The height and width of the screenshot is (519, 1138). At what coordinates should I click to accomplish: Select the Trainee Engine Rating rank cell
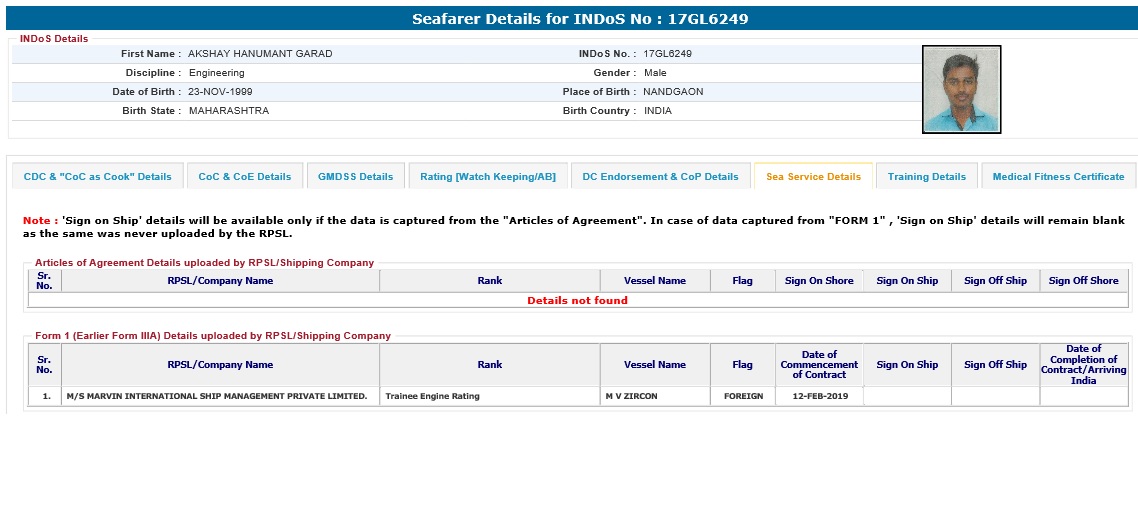pyautogui.click(x=432, y=396)
